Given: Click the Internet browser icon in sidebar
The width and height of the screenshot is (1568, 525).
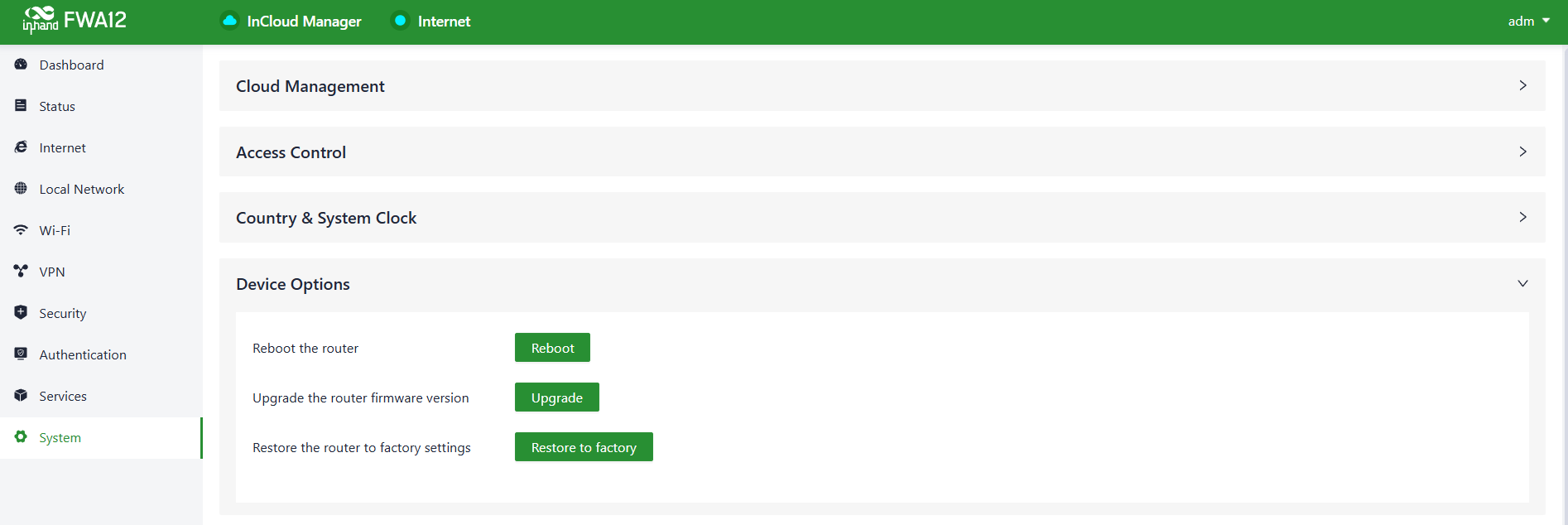Looking at the screenshot, I should click(x=21, y=147).
